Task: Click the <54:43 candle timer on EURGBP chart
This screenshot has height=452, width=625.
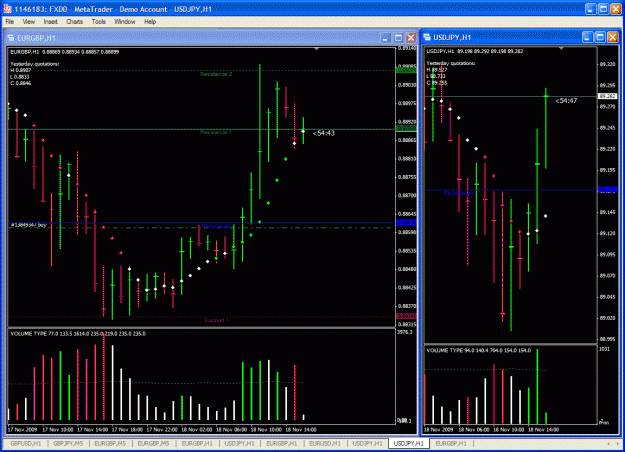Action: pyautogui.click(x=324, y=133)
